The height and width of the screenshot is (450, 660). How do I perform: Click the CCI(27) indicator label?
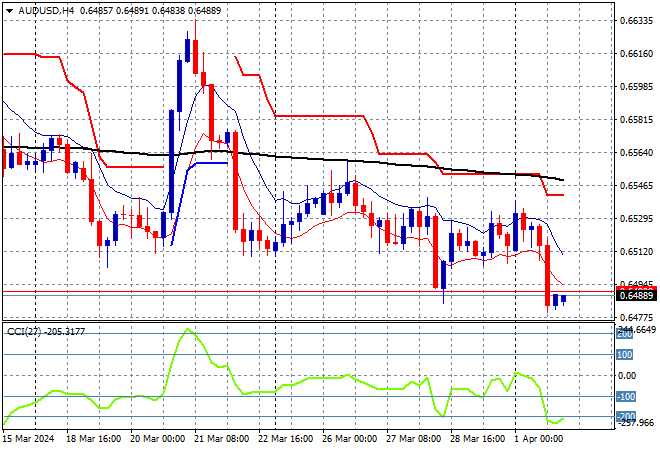(x=28, y=331)
